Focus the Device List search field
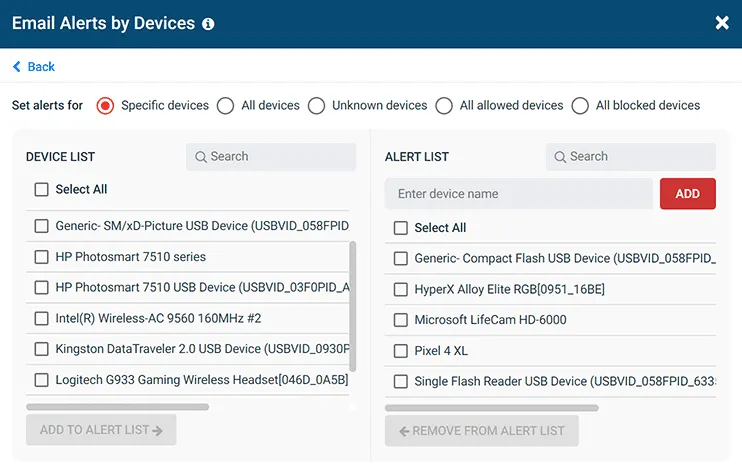This screenshot has width=742, height=473. [271, 157]
